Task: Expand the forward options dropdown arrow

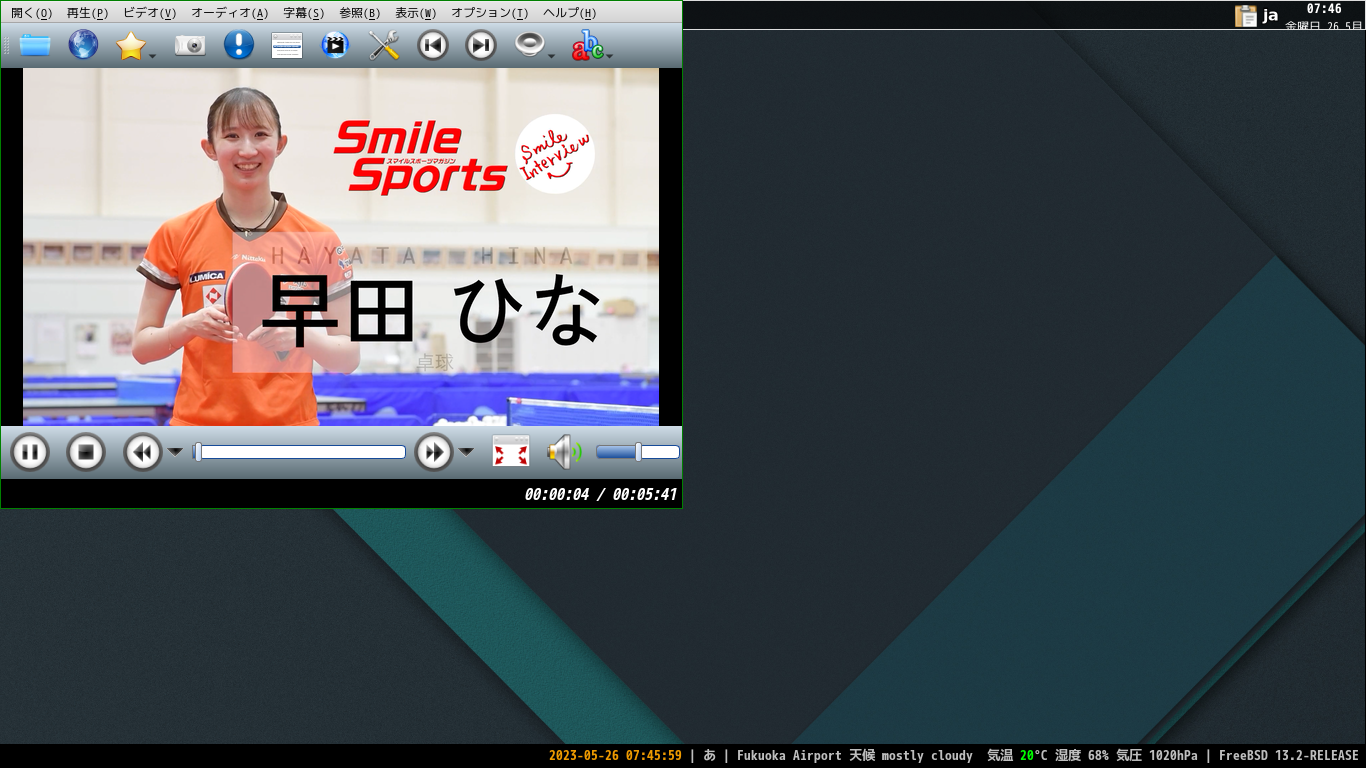Action: pyautogui.click(x=466, y=452)
